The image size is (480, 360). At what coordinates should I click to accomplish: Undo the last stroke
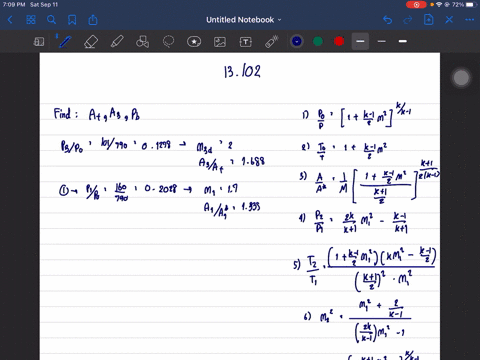click(387, 20)
